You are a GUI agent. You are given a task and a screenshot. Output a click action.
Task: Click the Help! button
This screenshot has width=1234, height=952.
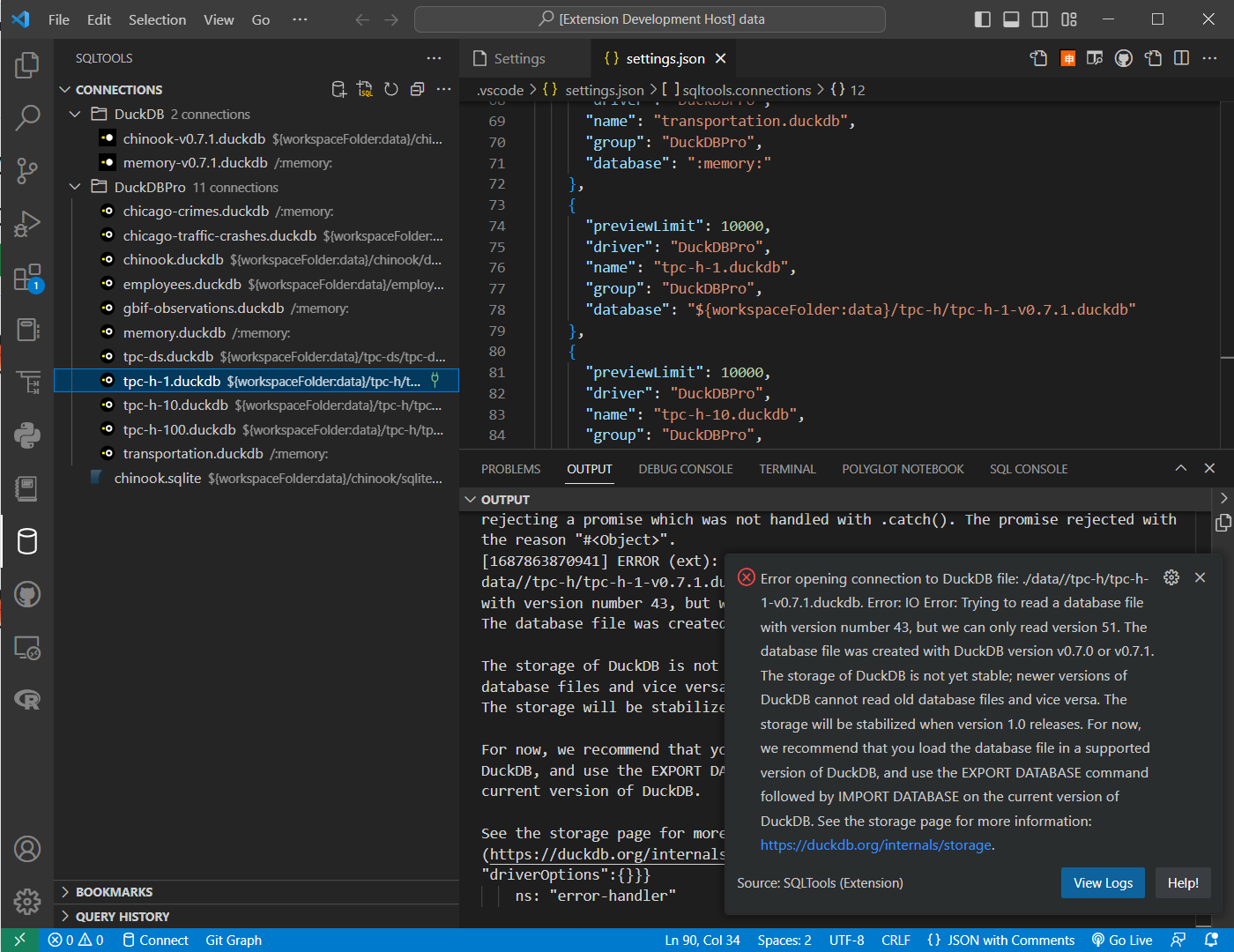coord(1183,882)
